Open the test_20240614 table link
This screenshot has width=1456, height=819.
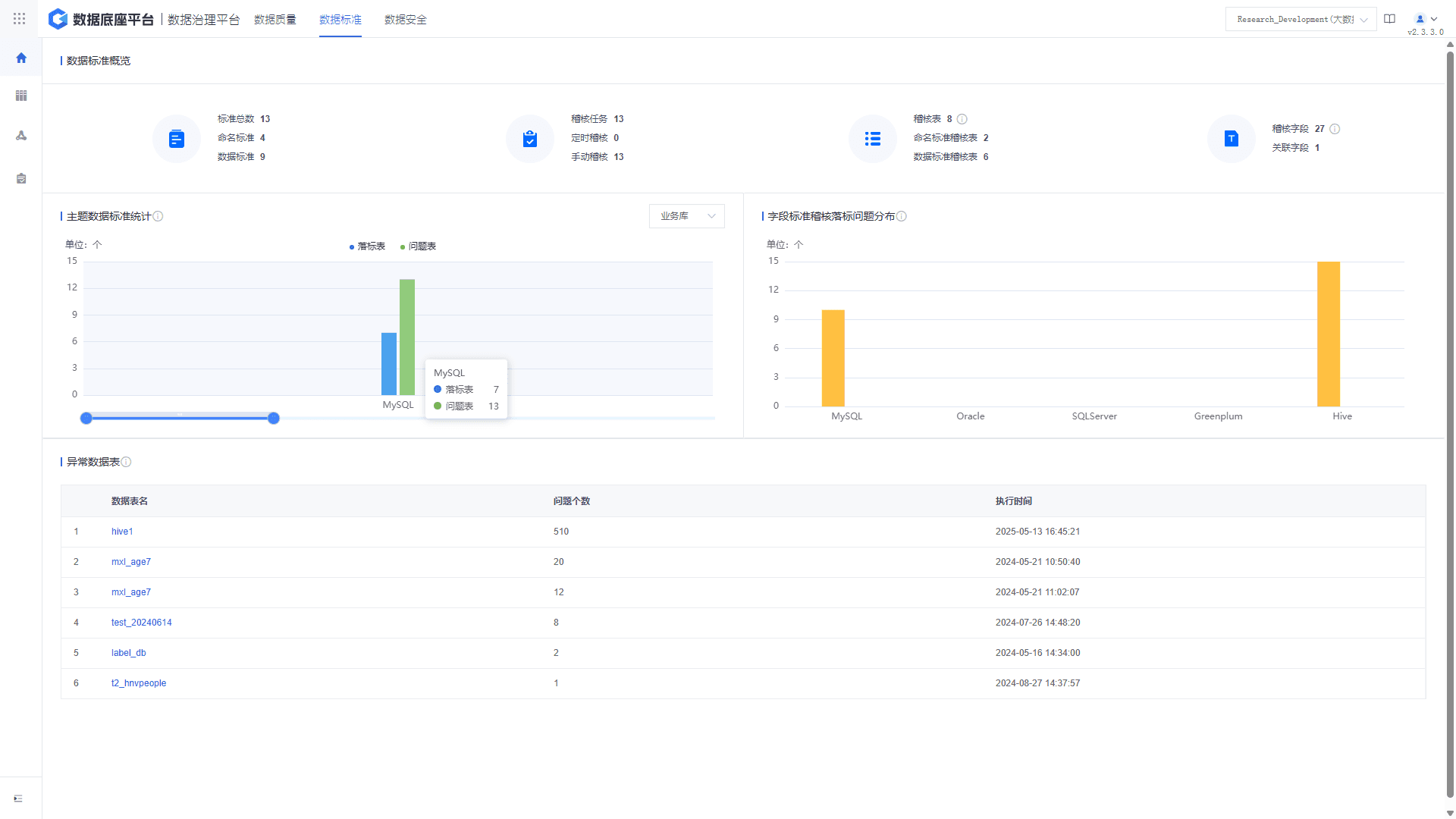pyautogui.click(x=142, y=623)
